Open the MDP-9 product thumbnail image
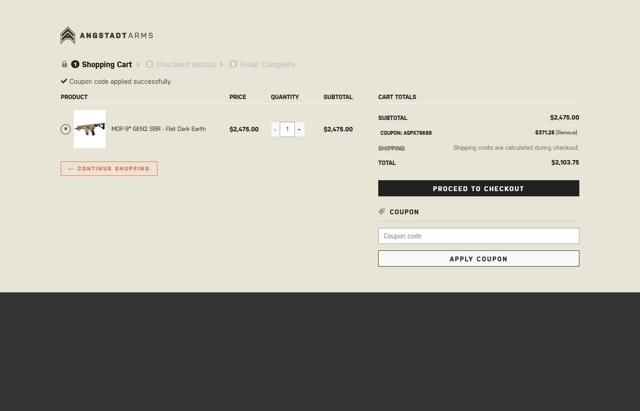640x411 pixels. pyautogui.click(x=89, y=129)
